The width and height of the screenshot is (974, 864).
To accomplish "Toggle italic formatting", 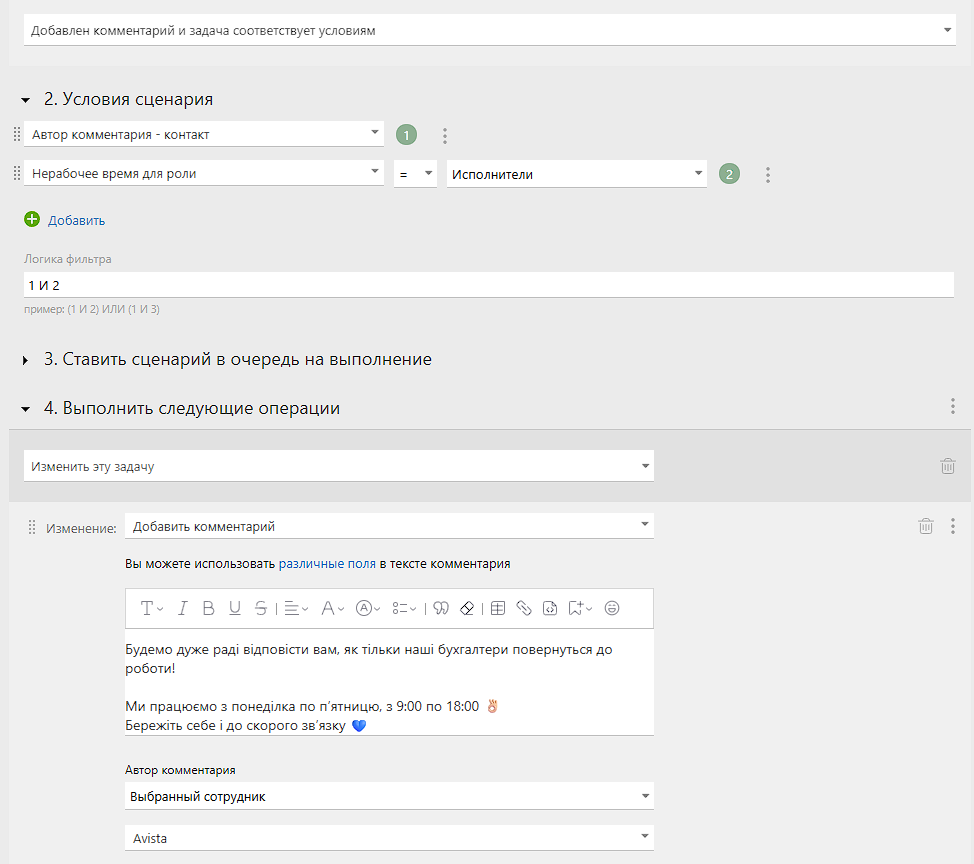I will tap(183, 608).
